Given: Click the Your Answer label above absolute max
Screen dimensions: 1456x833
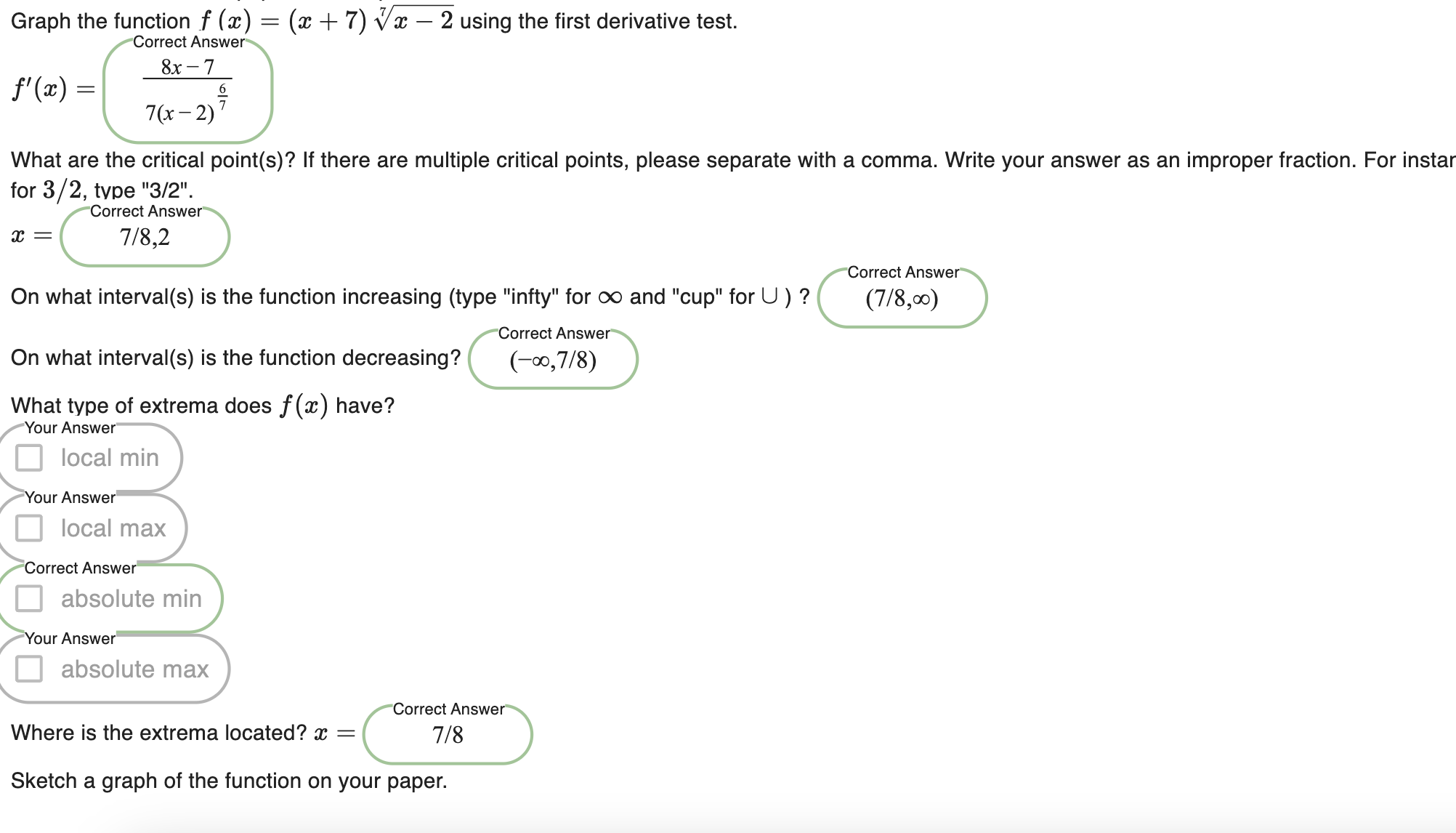Looking at the screenshot, I should 68,638.
